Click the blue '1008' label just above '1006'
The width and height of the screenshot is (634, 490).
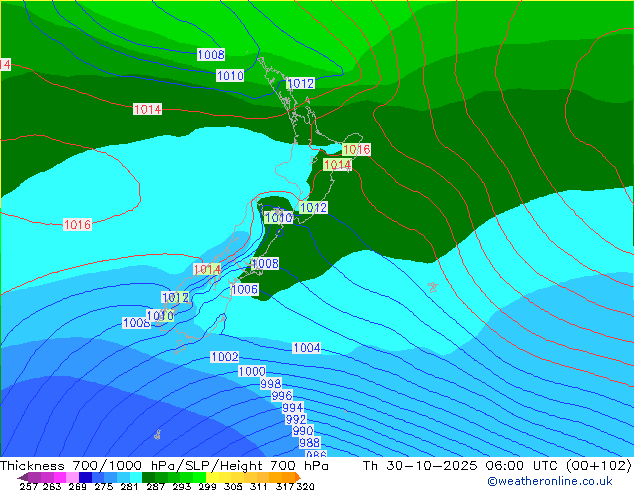coord(265,264)
